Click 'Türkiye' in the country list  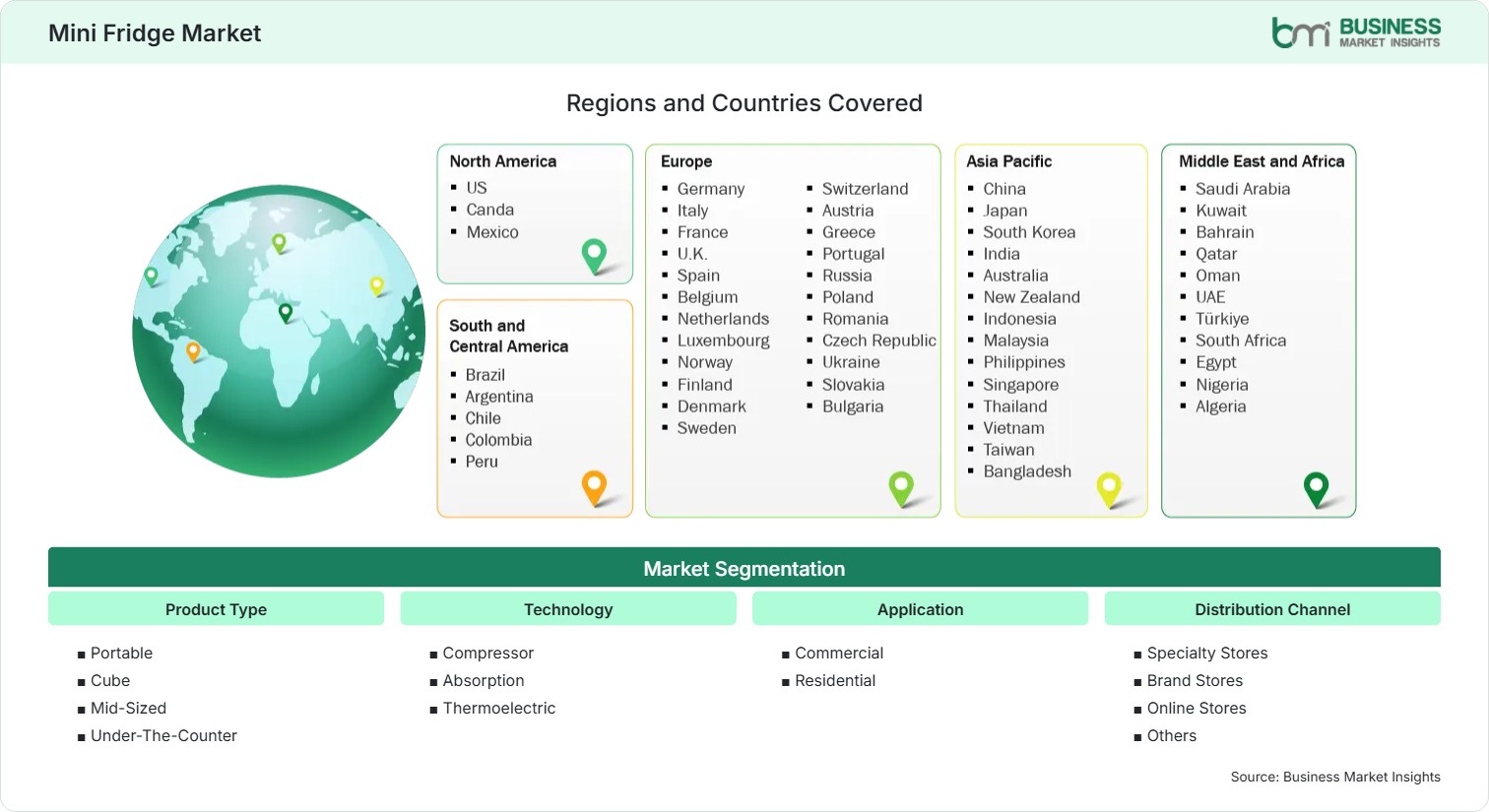coord(1222,319)
